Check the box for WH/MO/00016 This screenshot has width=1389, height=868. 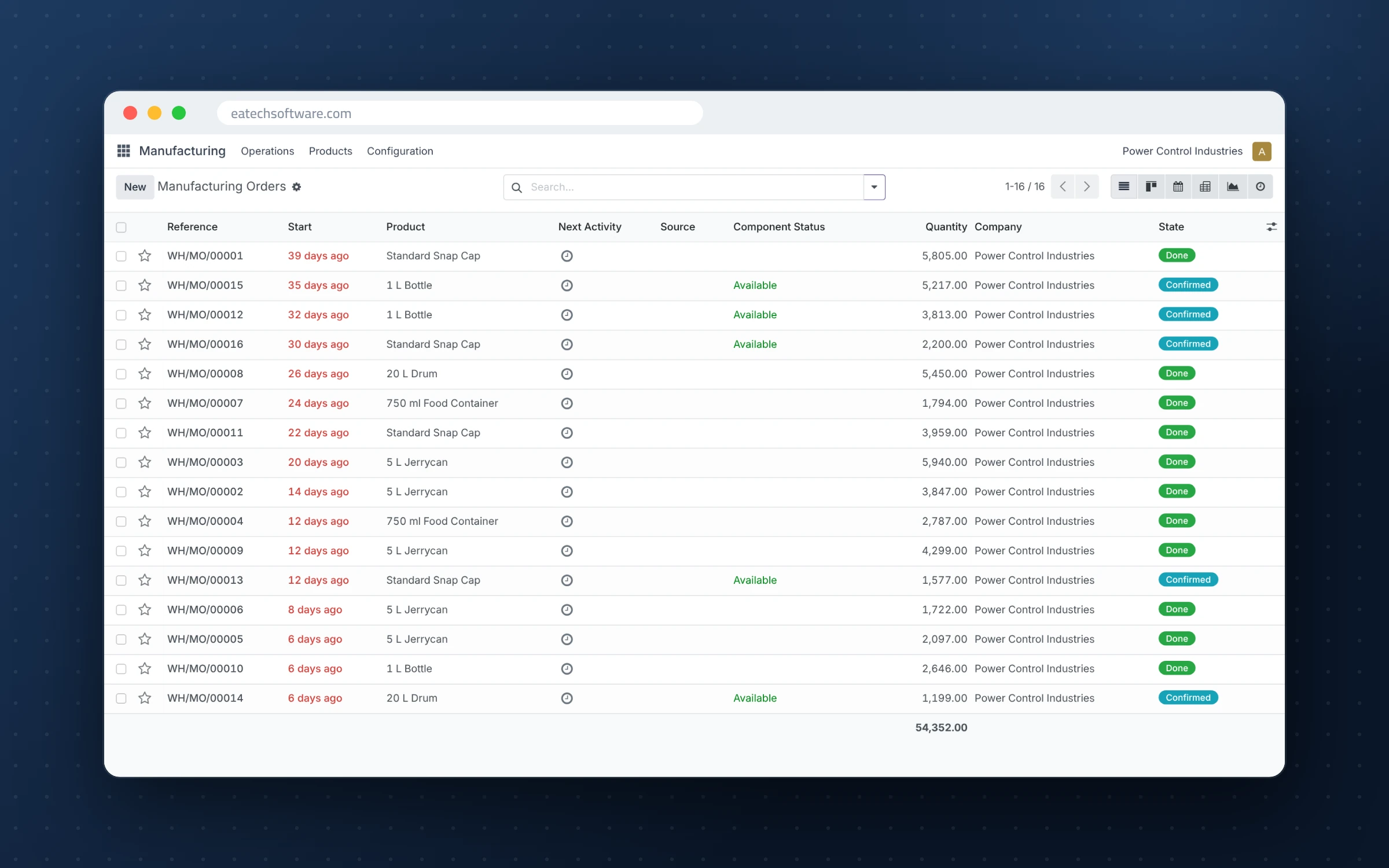121,345
